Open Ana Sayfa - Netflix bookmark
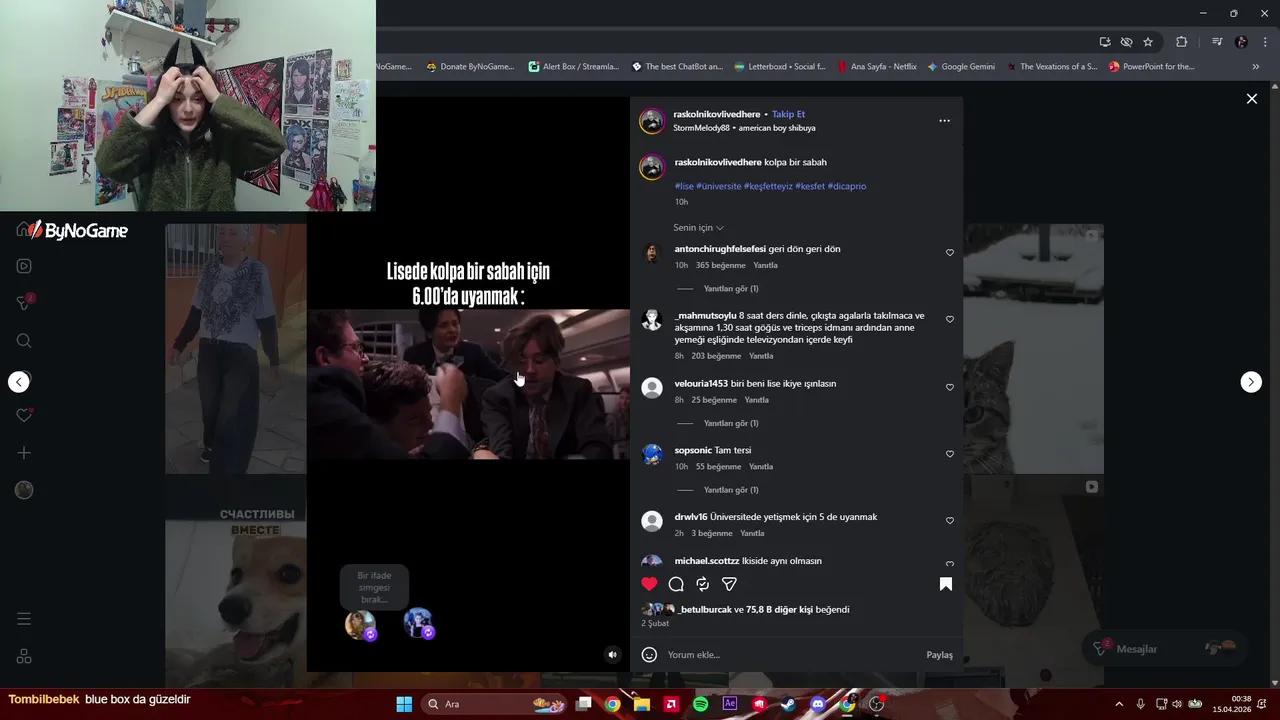Screen dimensions: 1280x720 877,67
